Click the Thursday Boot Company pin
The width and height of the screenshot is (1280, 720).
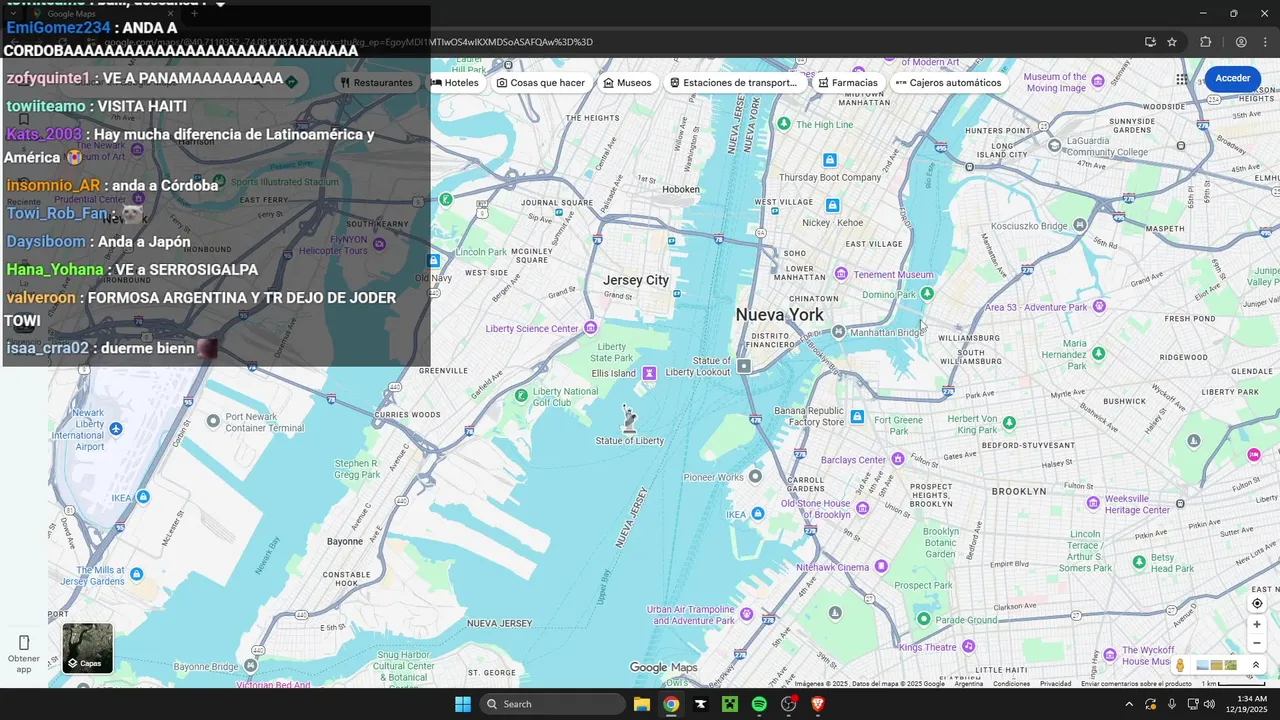pos(830,160)
